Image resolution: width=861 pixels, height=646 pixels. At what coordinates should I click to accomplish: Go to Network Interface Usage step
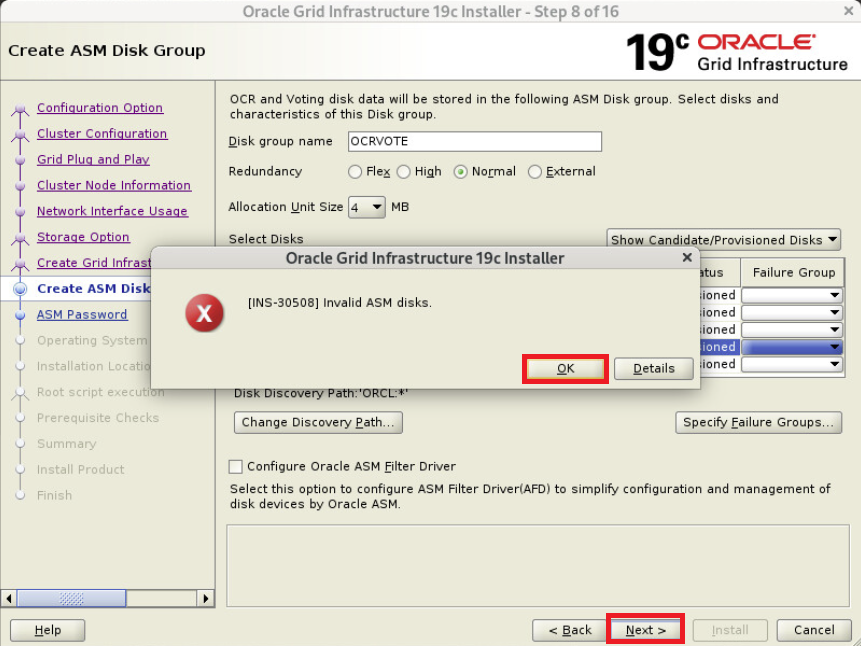[x=113, y=211]
